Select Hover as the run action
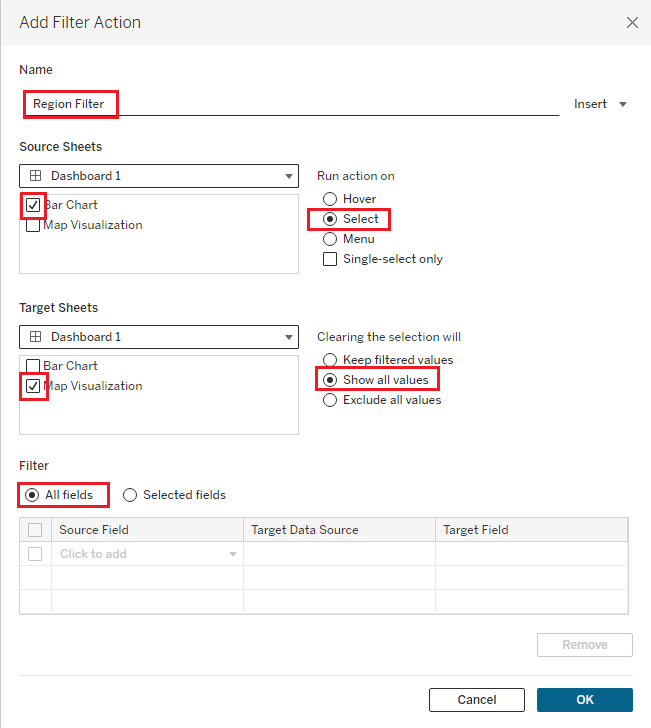Image resolution: width=651 pixels, height=728 pixels. click(330, 199)
